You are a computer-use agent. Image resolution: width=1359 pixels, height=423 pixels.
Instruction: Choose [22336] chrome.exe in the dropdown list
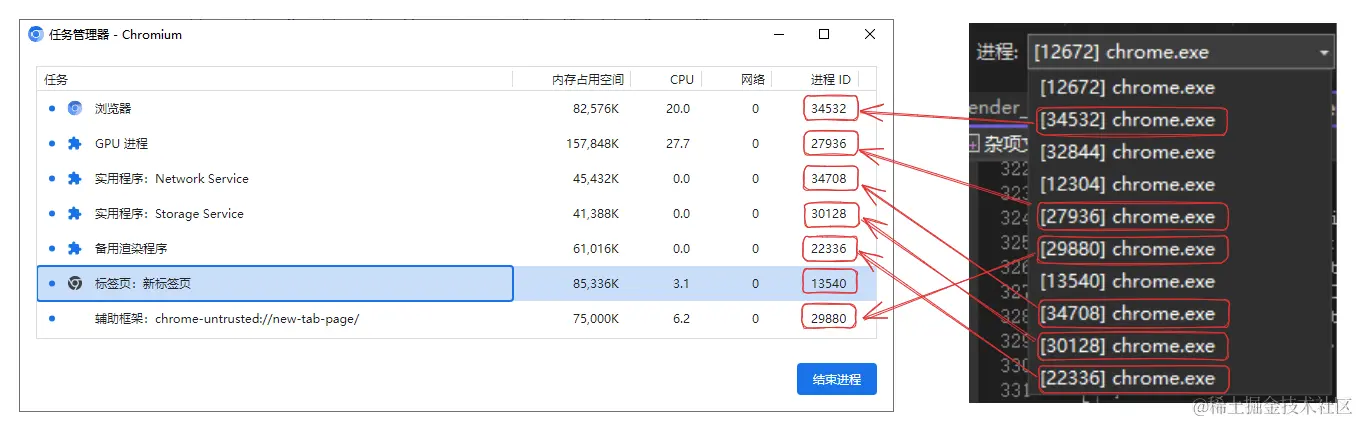1181,378
